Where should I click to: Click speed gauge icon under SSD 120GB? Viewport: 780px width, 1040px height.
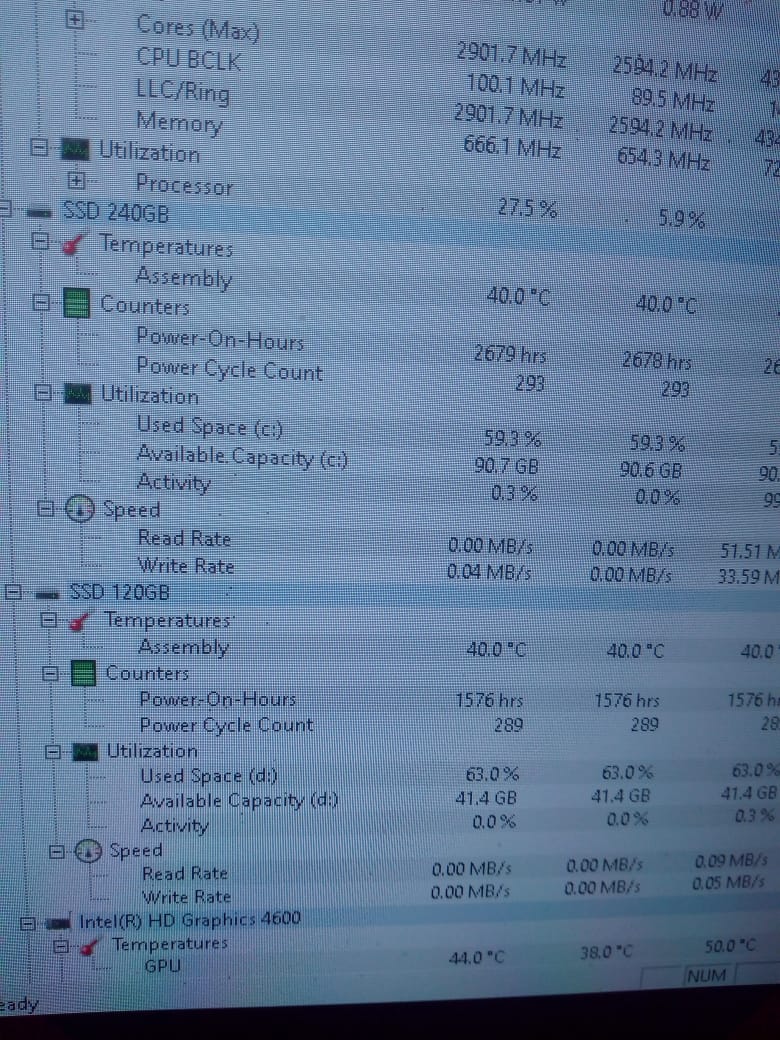tap(88, 851)
